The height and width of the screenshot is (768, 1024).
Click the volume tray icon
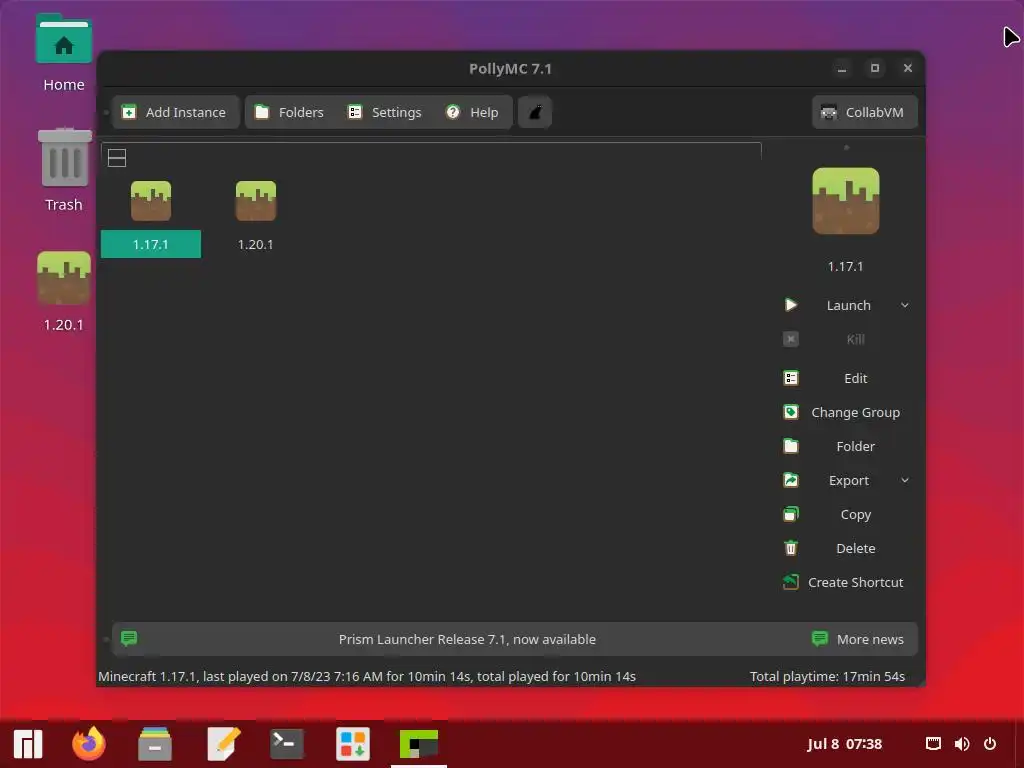[x=961, y=744]
